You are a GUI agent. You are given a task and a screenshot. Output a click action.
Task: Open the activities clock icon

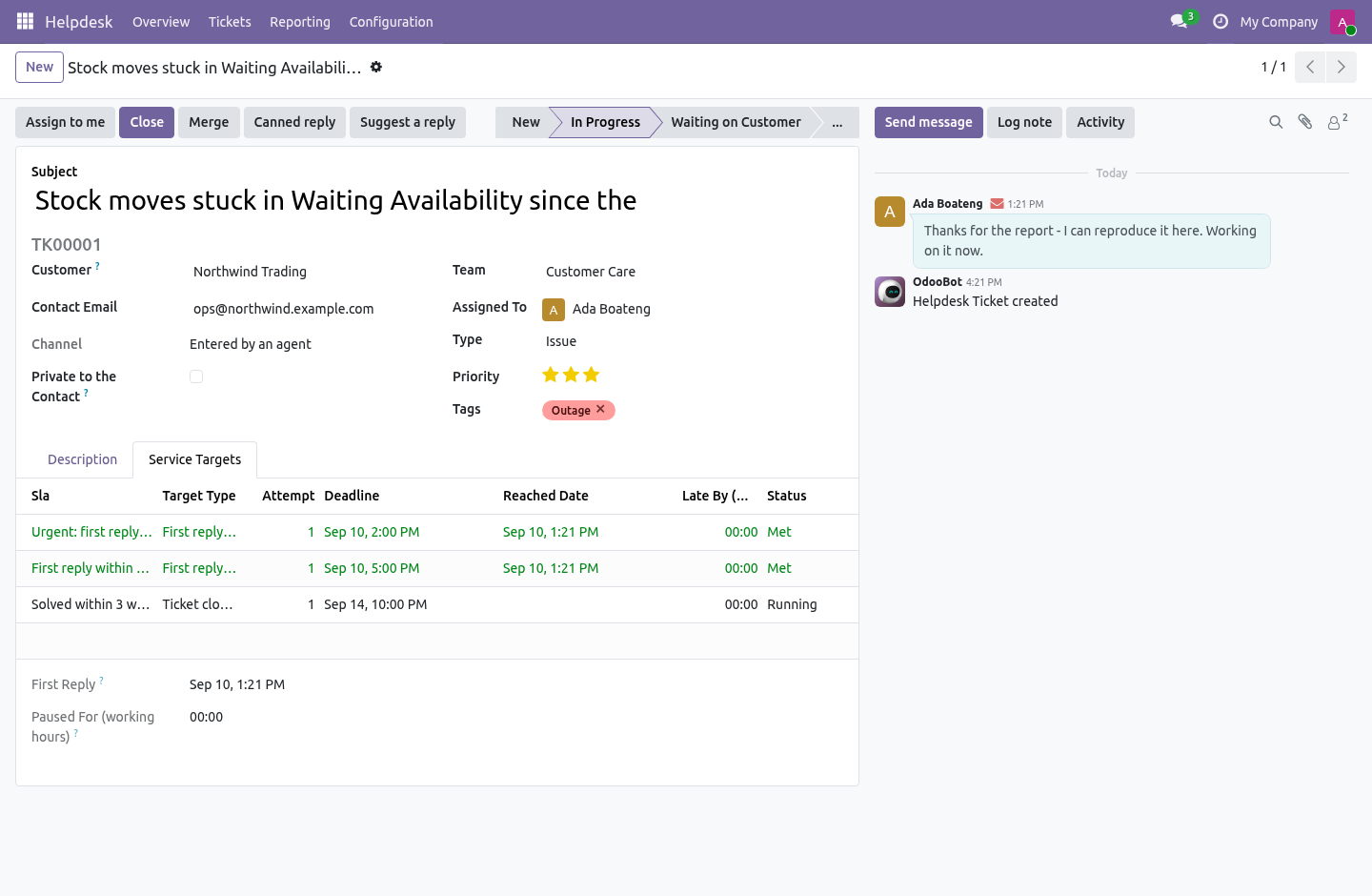click(1220, 21)
